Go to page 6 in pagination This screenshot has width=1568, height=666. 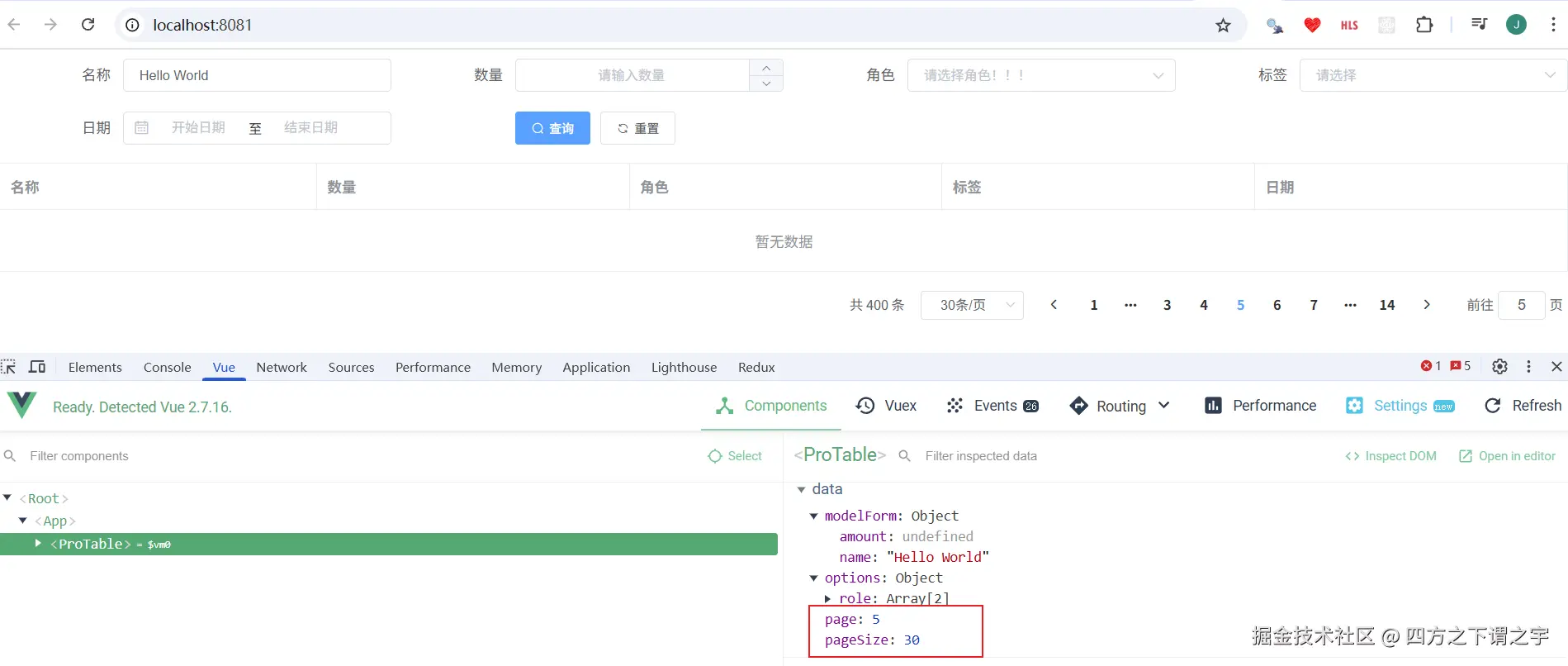tap(1277, 305)
